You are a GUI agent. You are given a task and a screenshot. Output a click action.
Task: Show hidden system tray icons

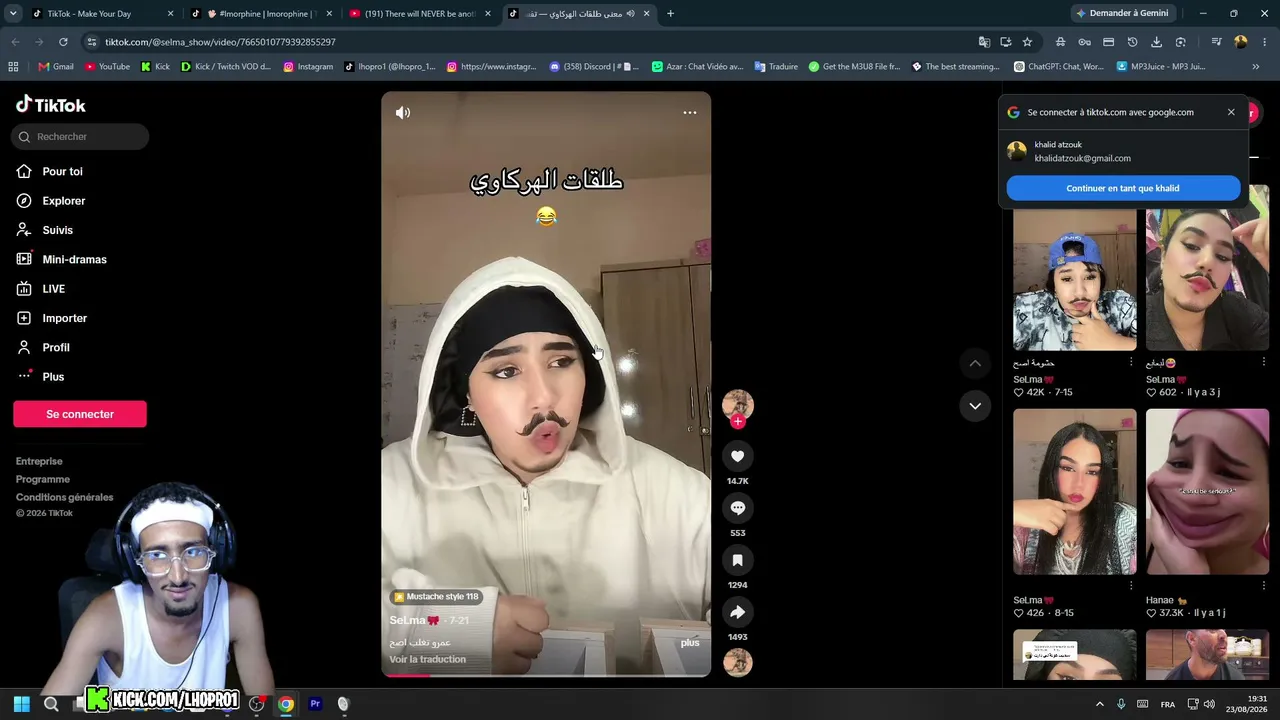coord(1100,704)
